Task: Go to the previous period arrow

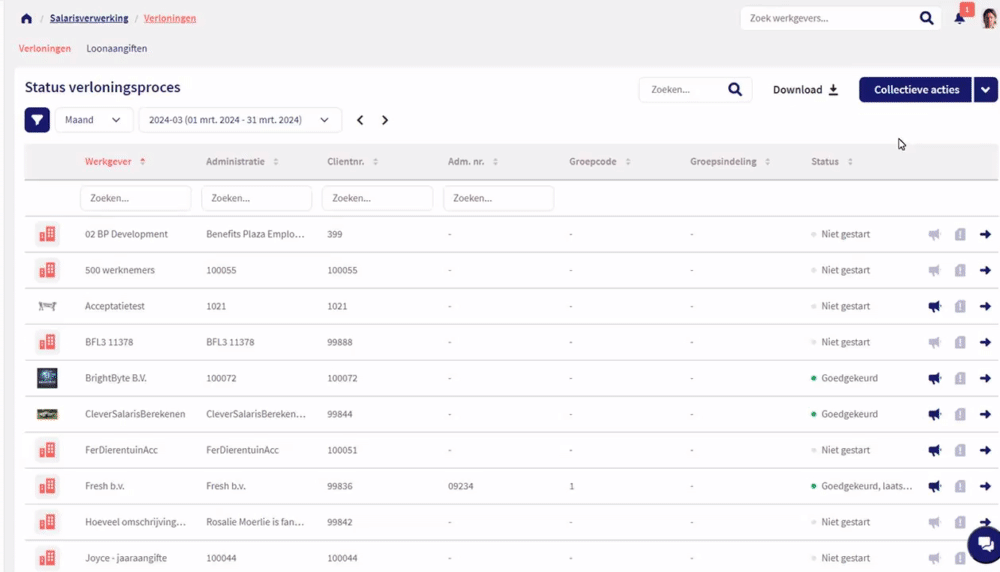Action: pyautogui.click(x=360, y=120)
